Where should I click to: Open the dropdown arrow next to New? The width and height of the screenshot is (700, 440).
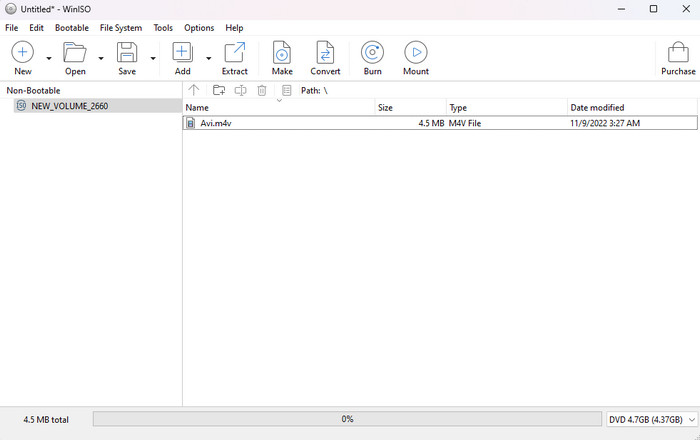49,58
